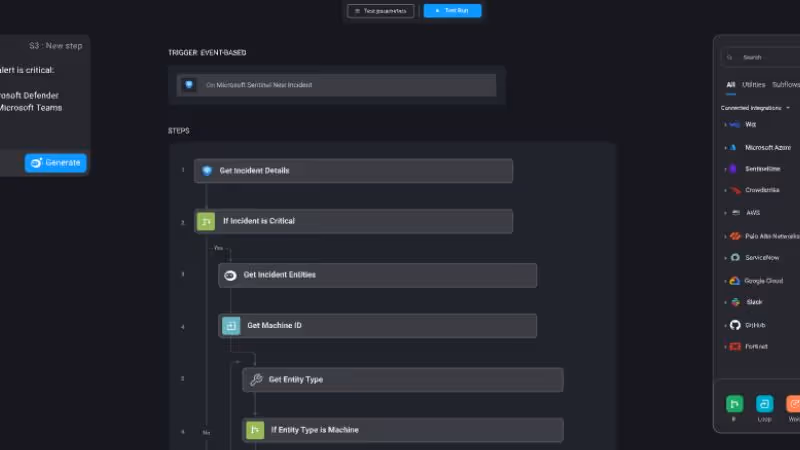The width and height of the screenshot is (800, 450).
Task: Click the SentinelOne purple icon
Action: click(x=733, y=169)
